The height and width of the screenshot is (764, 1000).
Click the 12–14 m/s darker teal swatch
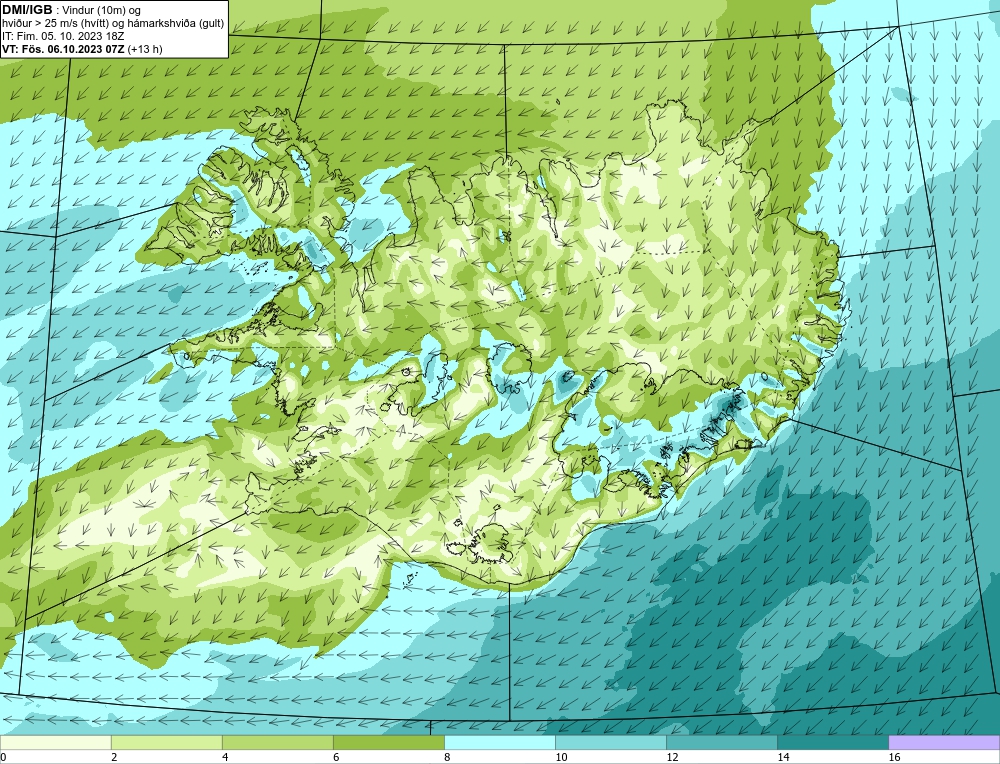point(721,742)
